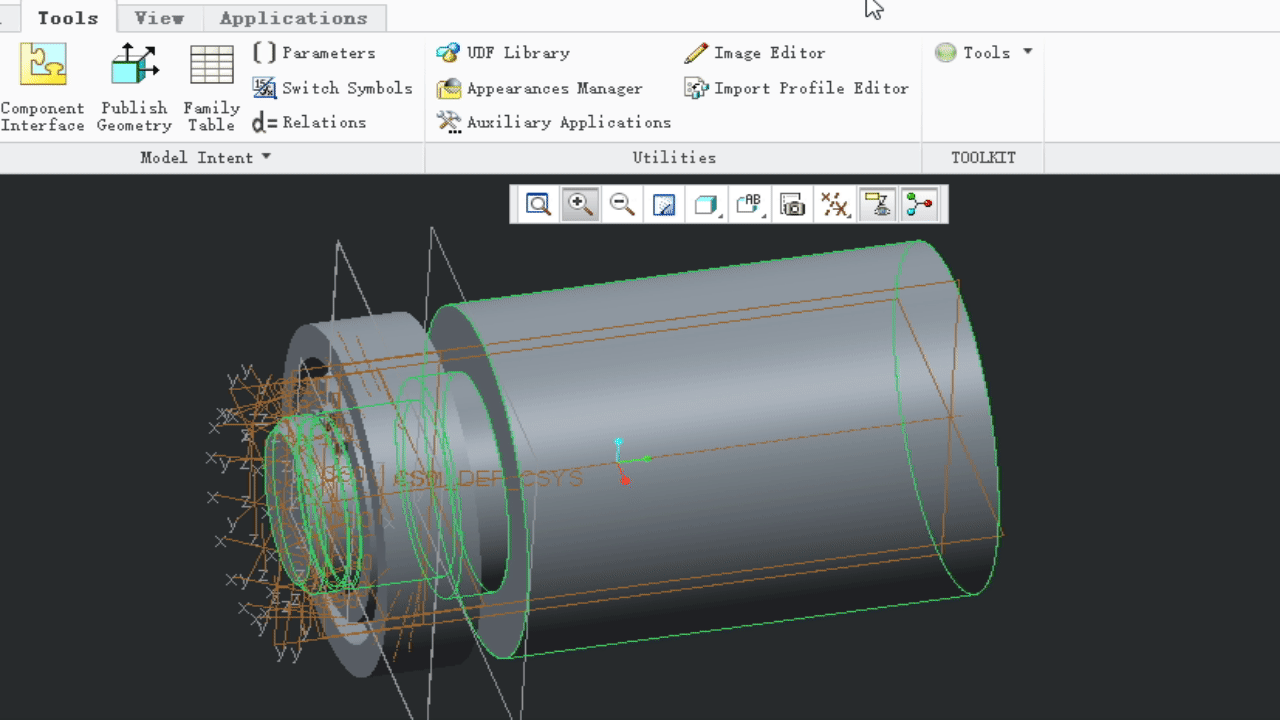Open the View Manager icon
The width and height of the screenshot is (1280, 720).
(793, 205)
